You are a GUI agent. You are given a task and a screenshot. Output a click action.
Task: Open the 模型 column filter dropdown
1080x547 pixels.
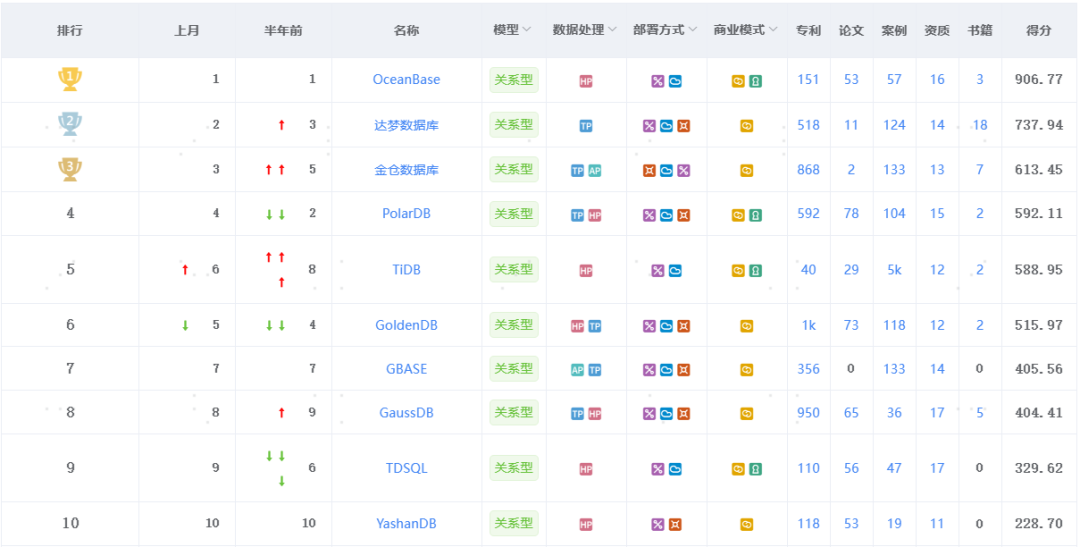tap(527, 30)
